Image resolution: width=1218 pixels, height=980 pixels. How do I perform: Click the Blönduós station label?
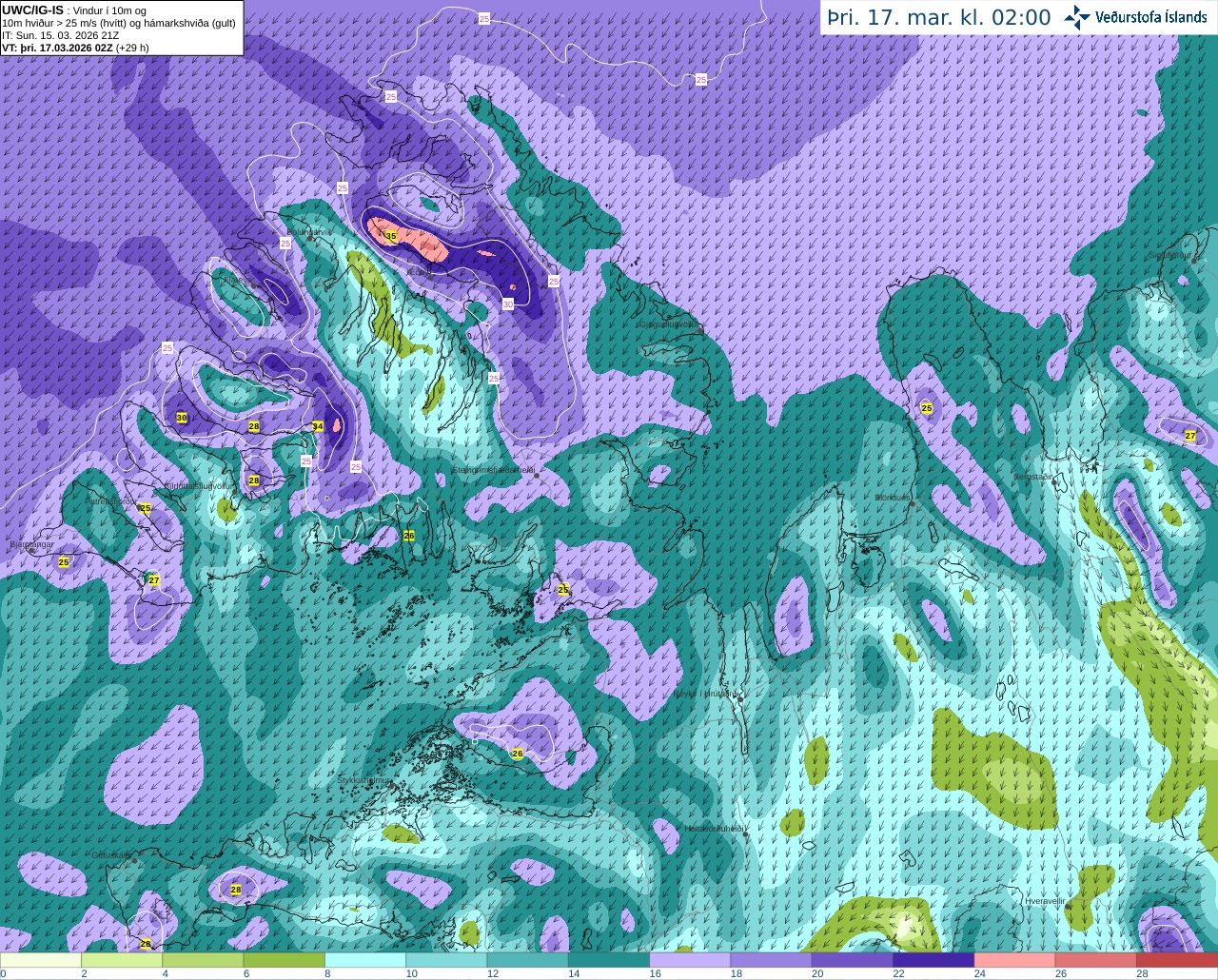click(x=894, y=498)
